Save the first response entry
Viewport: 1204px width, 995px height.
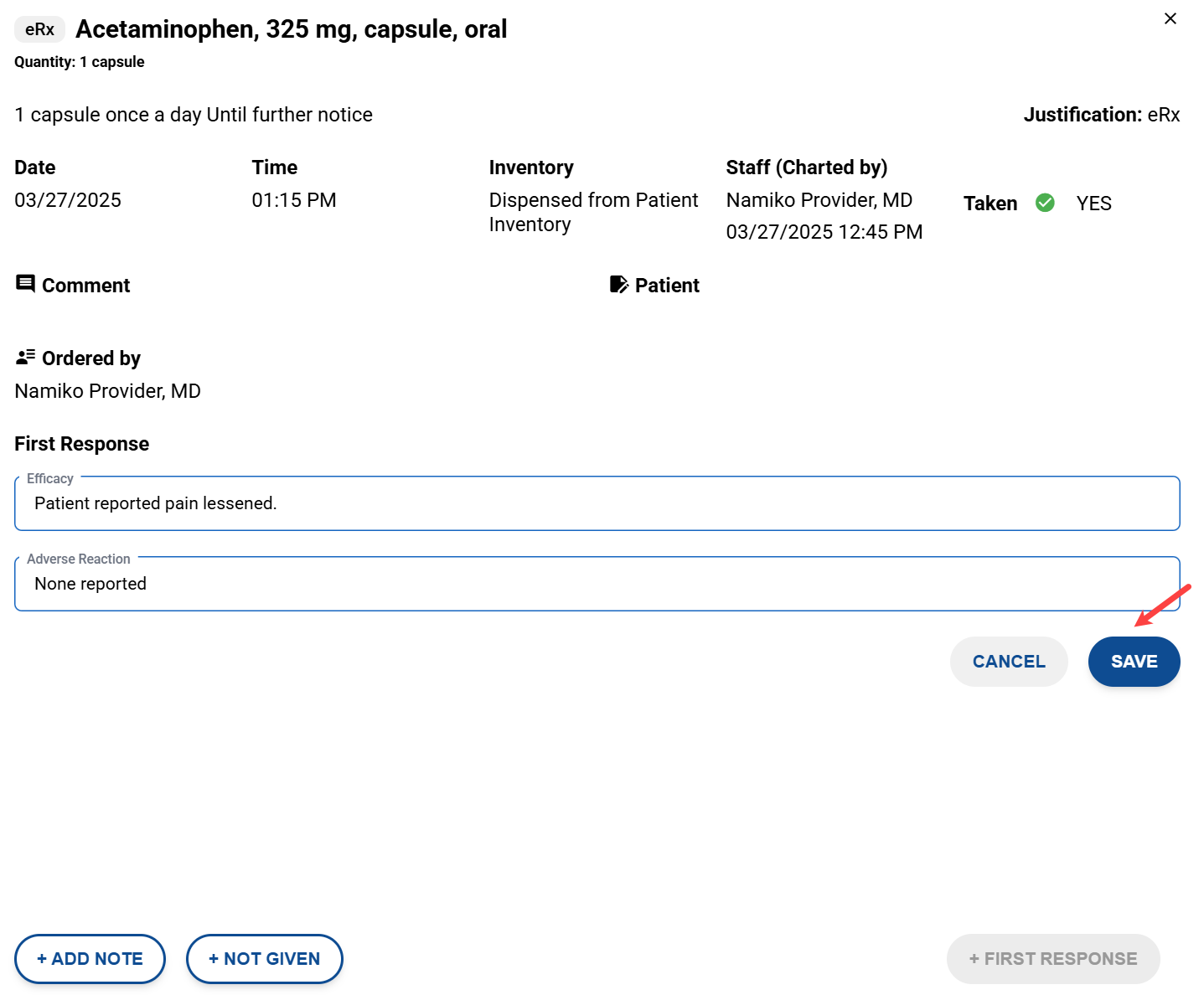click(x=1133, y=662)
